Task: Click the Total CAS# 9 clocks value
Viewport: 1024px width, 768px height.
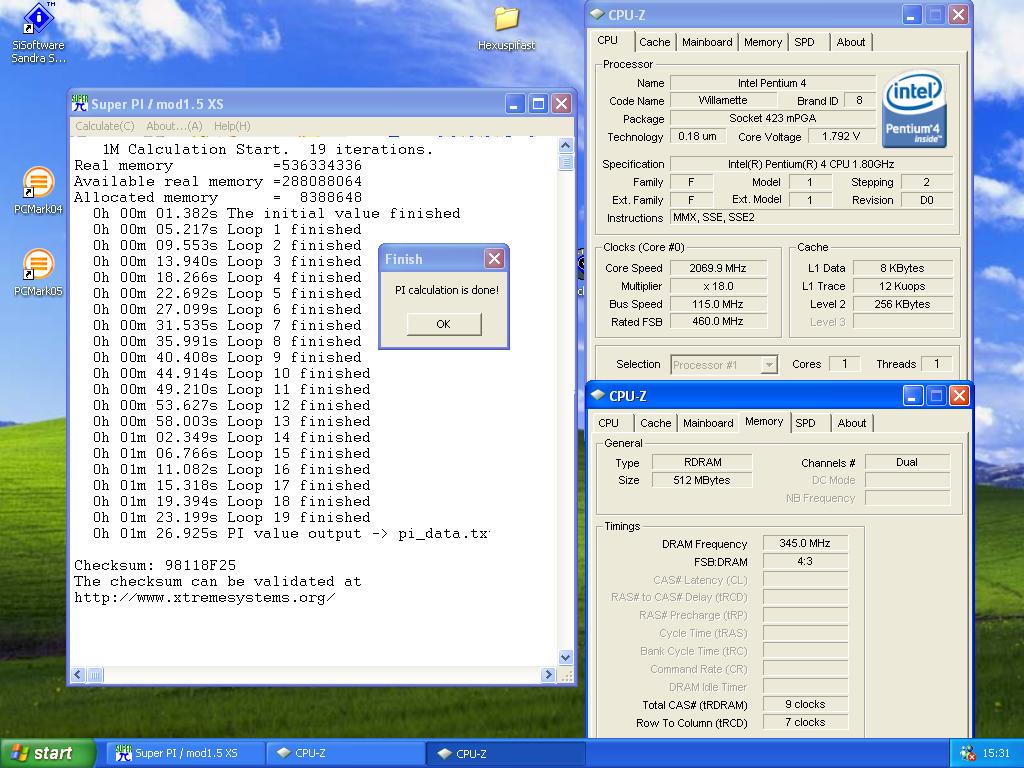Action: click(x=805, y=704)
